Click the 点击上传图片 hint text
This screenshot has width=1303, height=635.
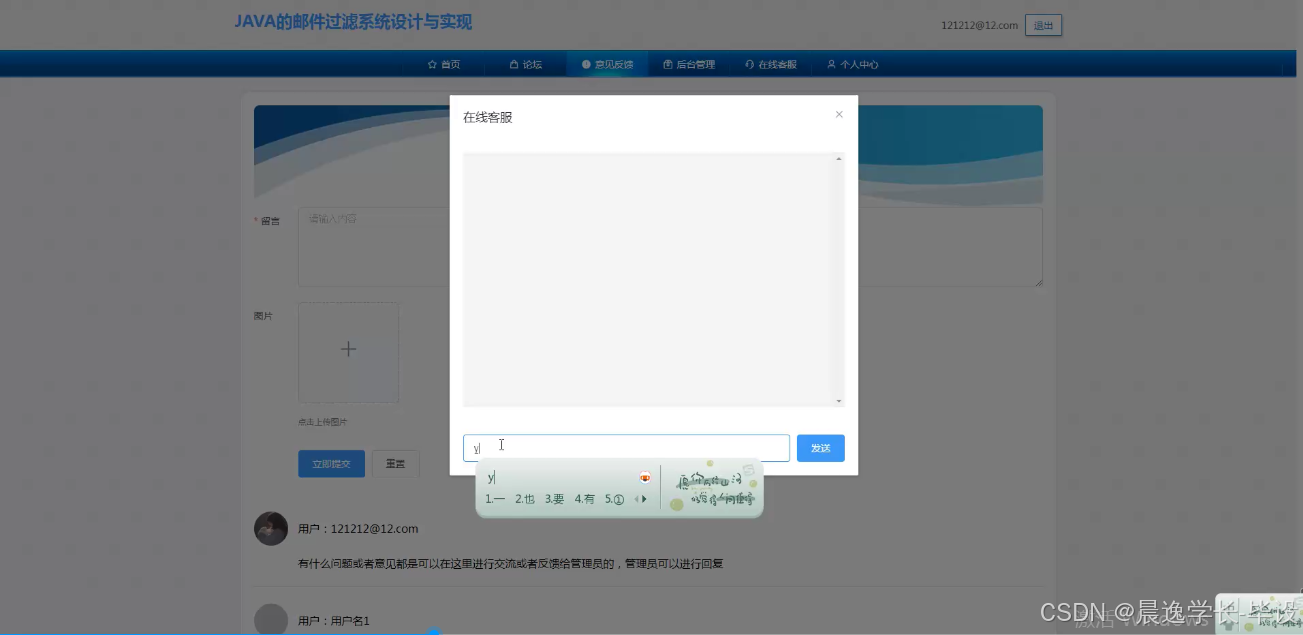tap(323, 422)
